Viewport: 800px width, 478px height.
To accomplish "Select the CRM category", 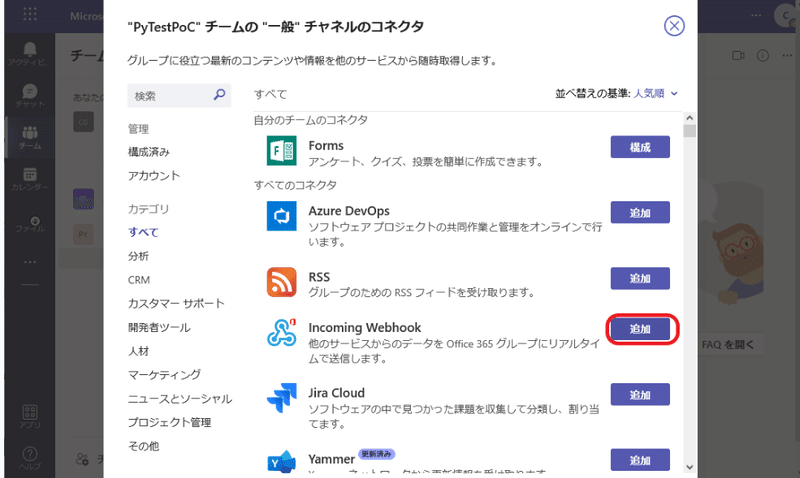I will tap(139, 280).
